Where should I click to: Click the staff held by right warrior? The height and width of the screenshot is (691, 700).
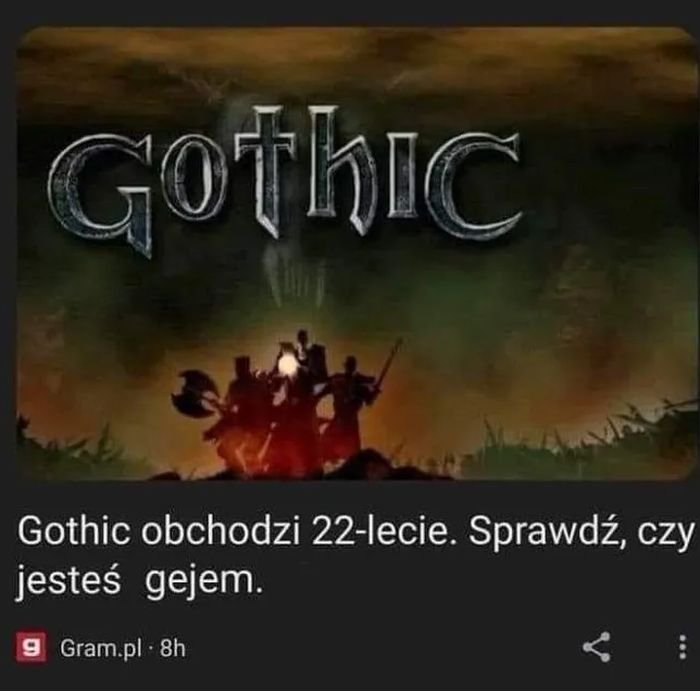pyautogui.click(x=386, y=364)
